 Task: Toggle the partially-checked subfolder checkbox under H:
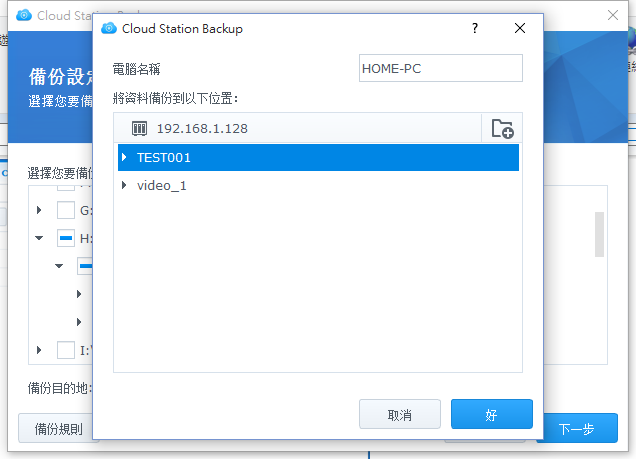(x=85, y=266)
